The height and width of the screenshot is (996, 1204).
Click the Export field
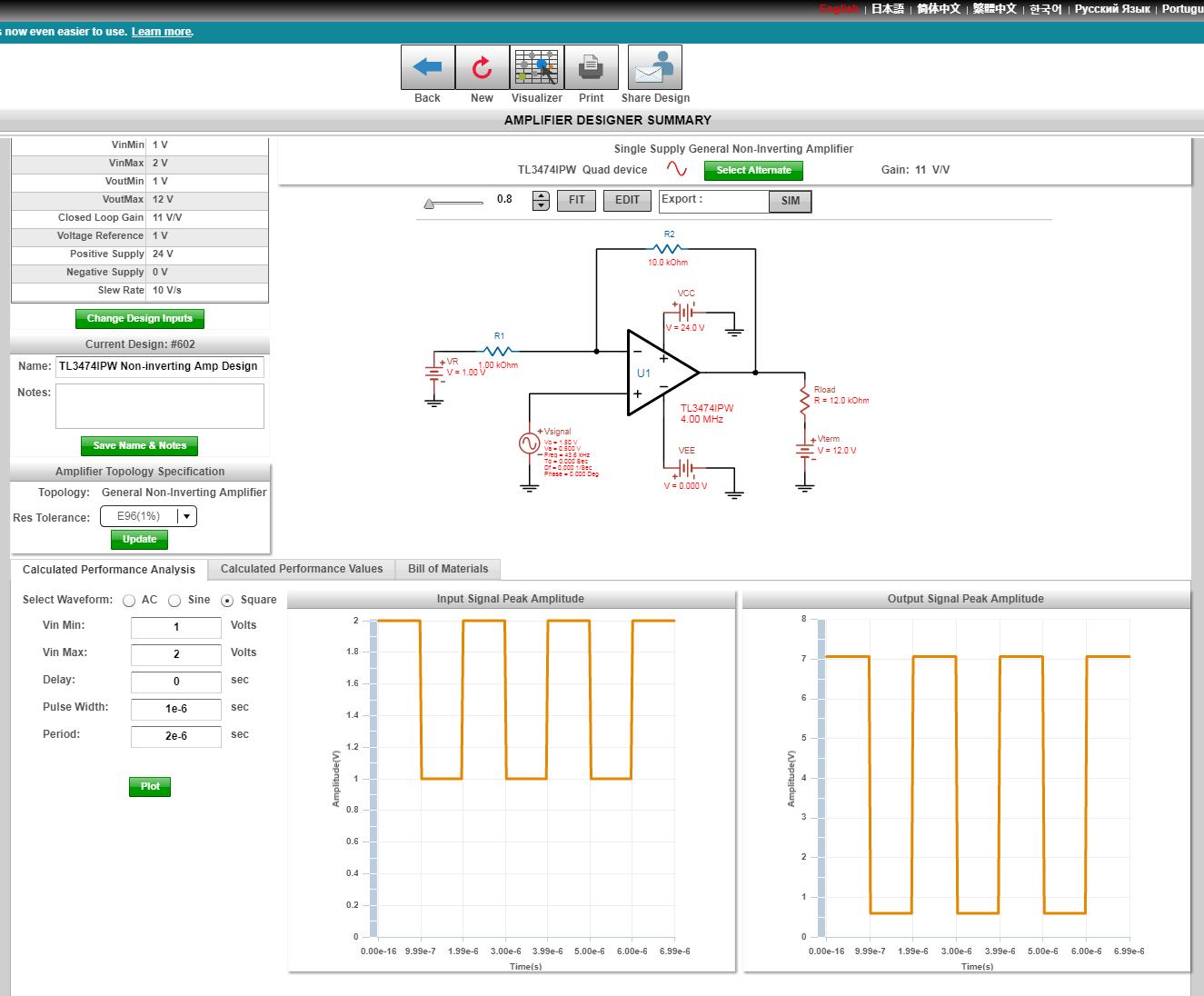coord(713,201)
